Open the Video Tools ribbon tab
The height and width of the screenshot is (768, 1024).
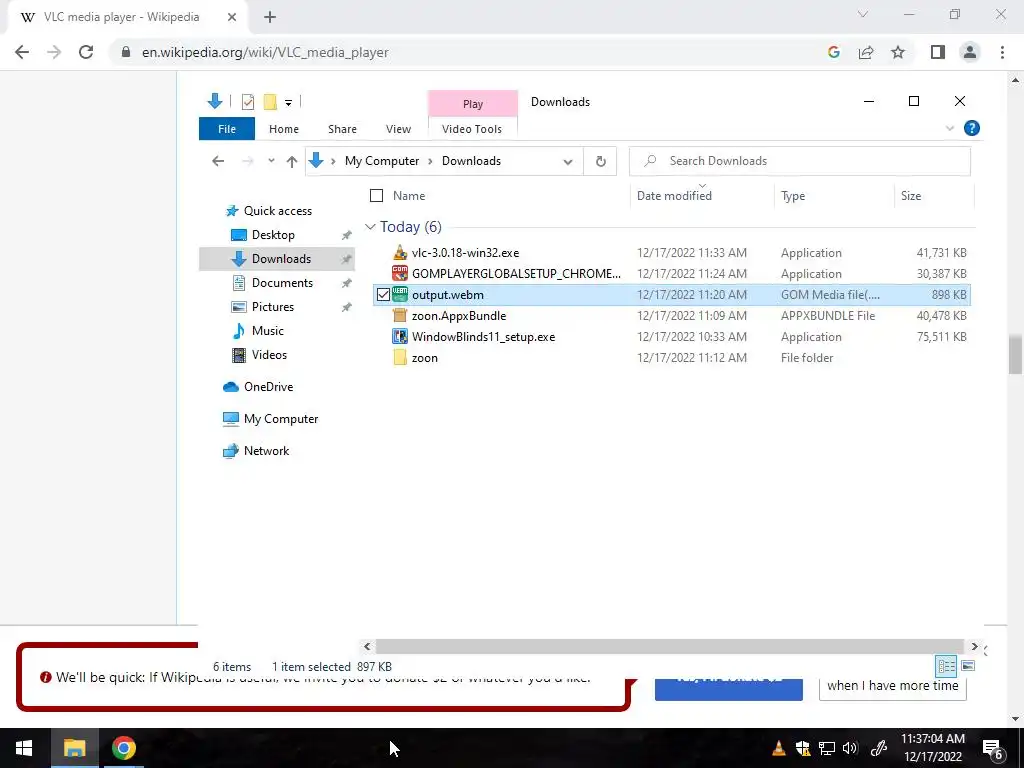click(x=472, y=129)
